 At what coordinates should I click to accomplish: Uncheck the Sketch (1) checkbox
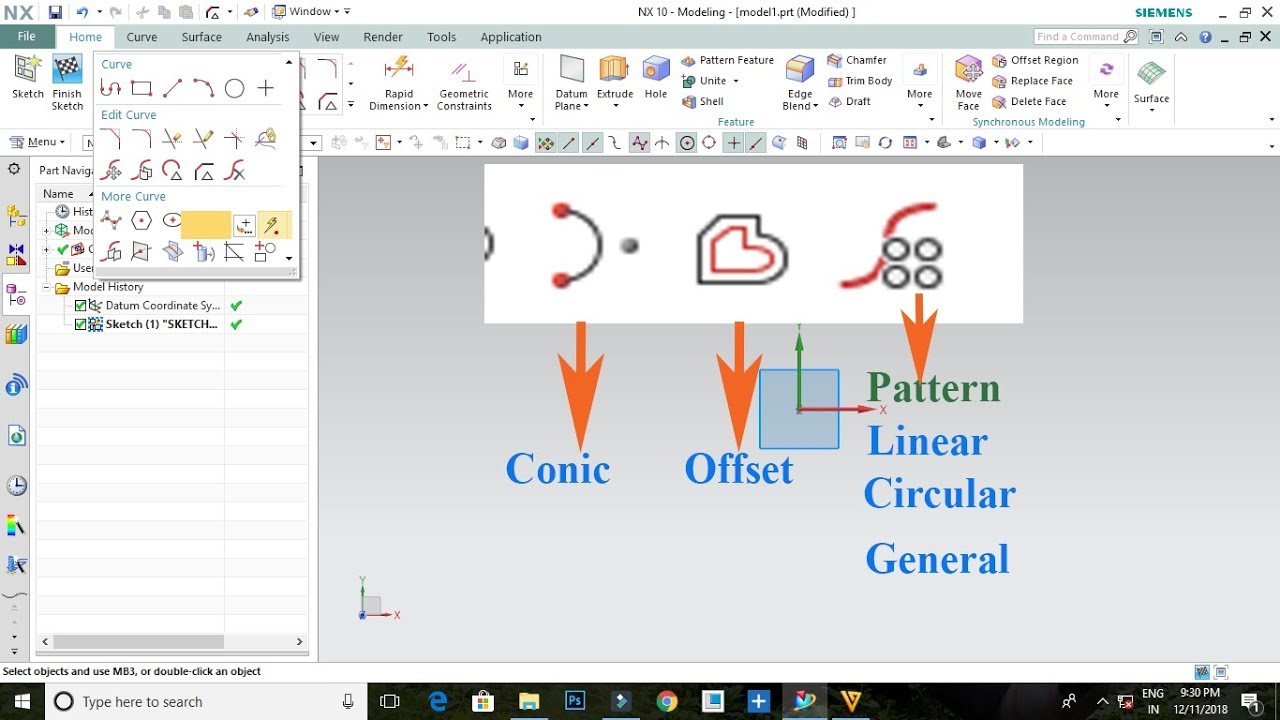81,325
